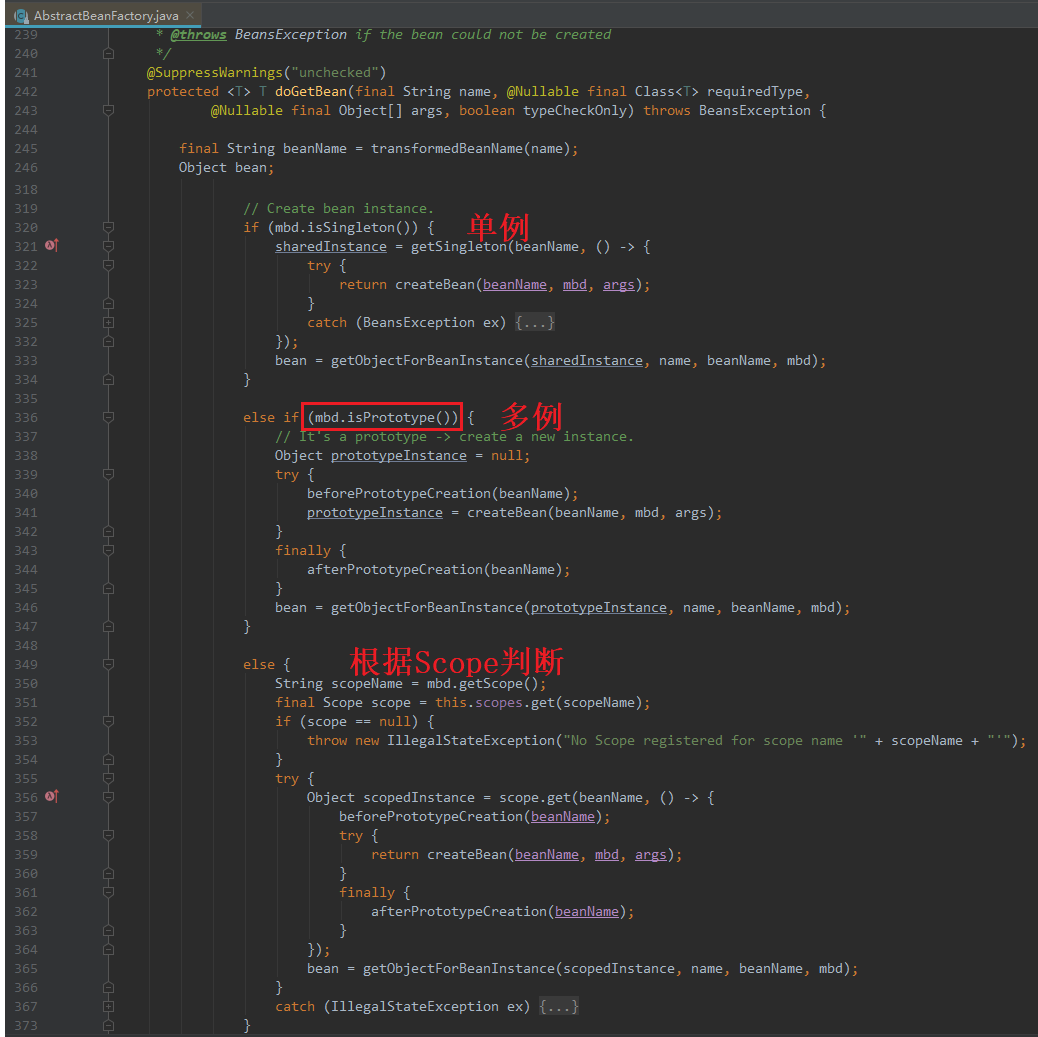This screenshot has width=1038, height=1037.
Task: Click this.scopes.get on line 351
Action: click(x=495, y=703)
